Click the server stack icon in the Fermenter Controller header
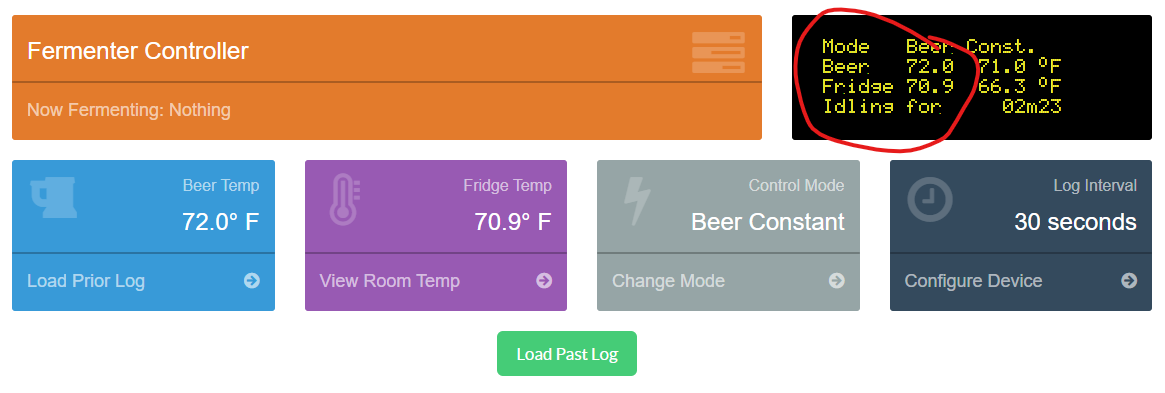 coord(718,52)
